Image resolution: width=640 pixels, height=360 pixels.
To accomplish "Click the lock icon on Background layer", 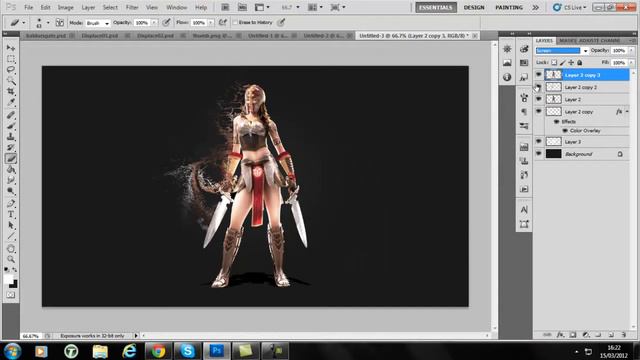I will [x=620, y=154].
